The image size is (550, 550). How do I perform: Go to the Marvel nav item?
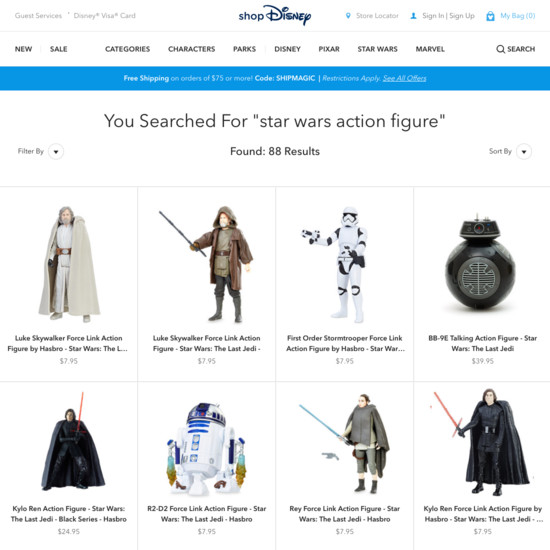point(430,49)
